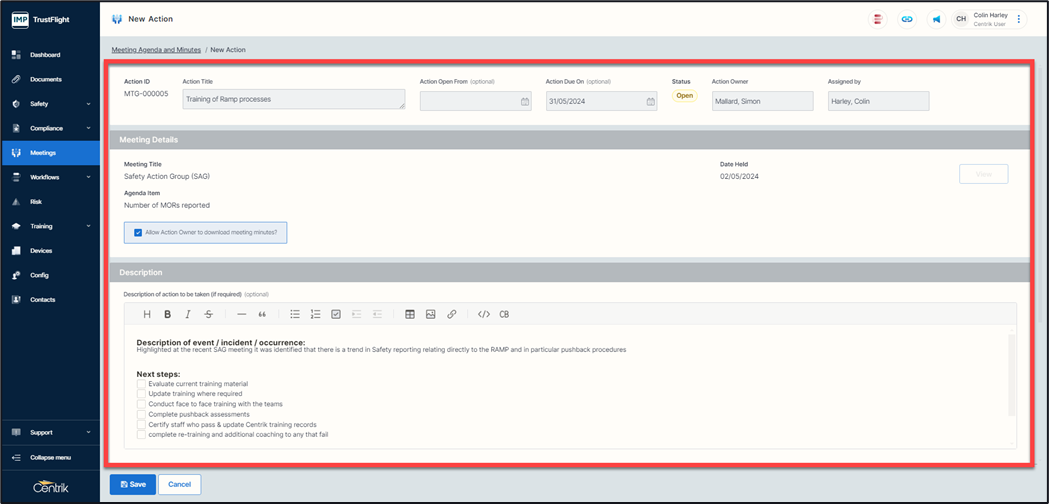Click the numbered list icon

coord(315,314)
